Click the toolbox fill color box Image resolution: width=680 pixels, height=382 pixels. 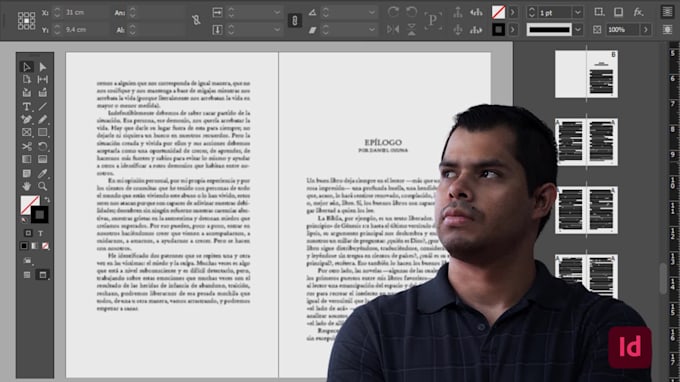click(x=30, y=205)
